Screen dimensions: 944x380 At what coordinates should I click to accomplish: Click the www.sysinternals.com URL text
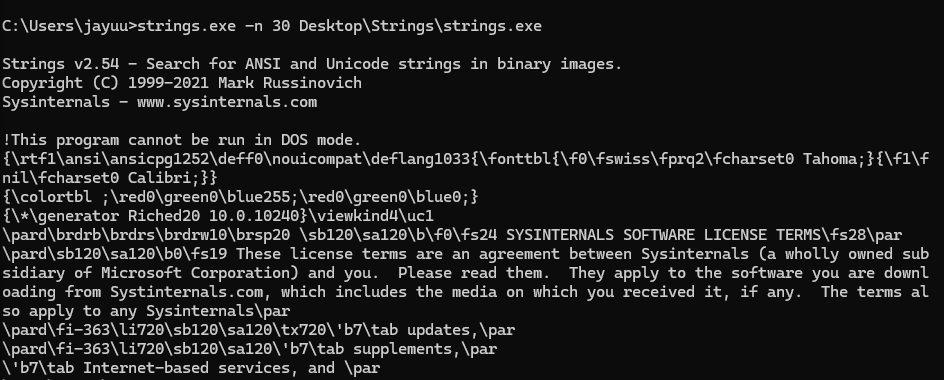pyautogui.click(x=227, y=102)
